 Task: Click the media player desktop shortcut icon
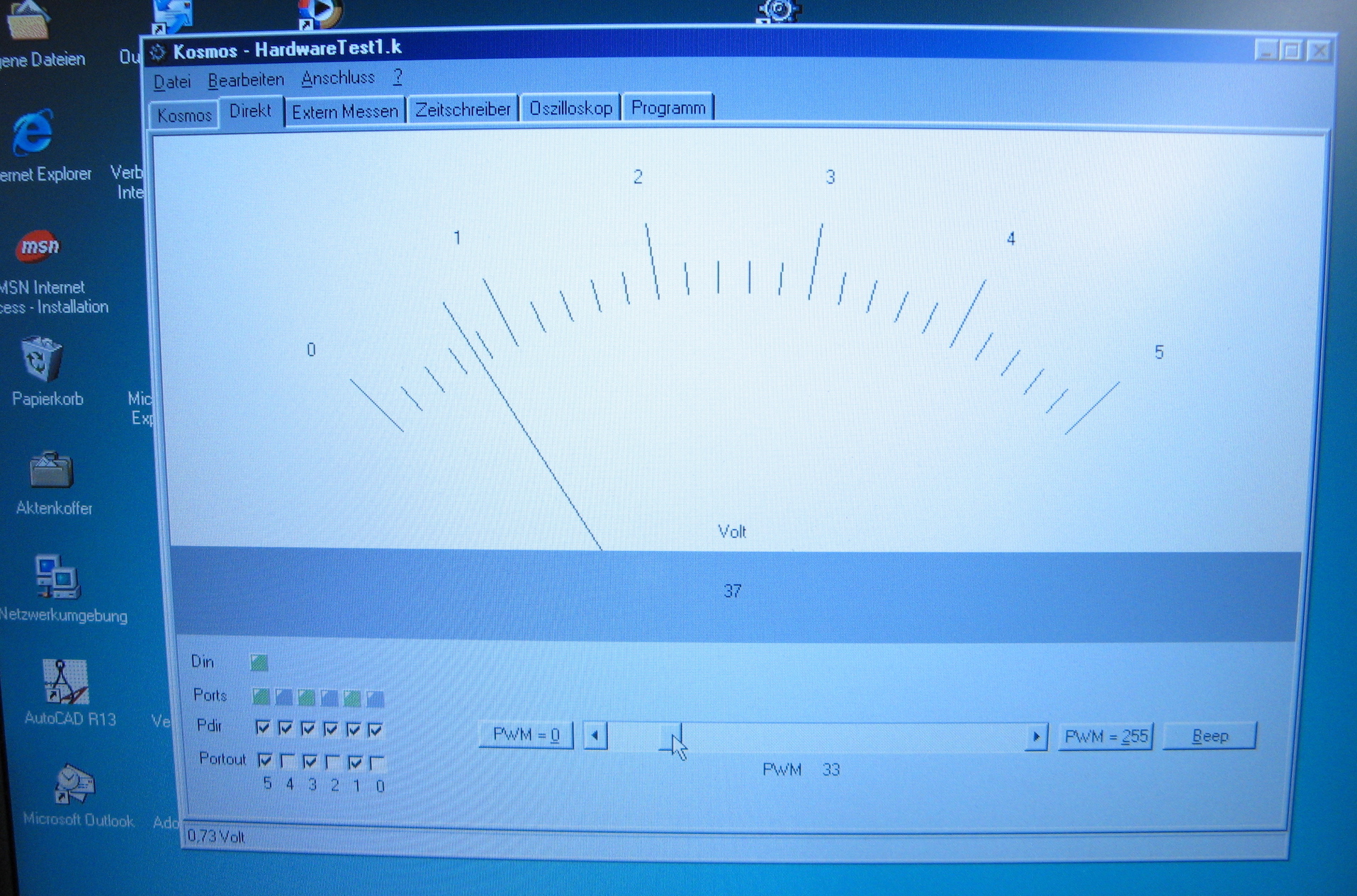click(x=320, y=14)
